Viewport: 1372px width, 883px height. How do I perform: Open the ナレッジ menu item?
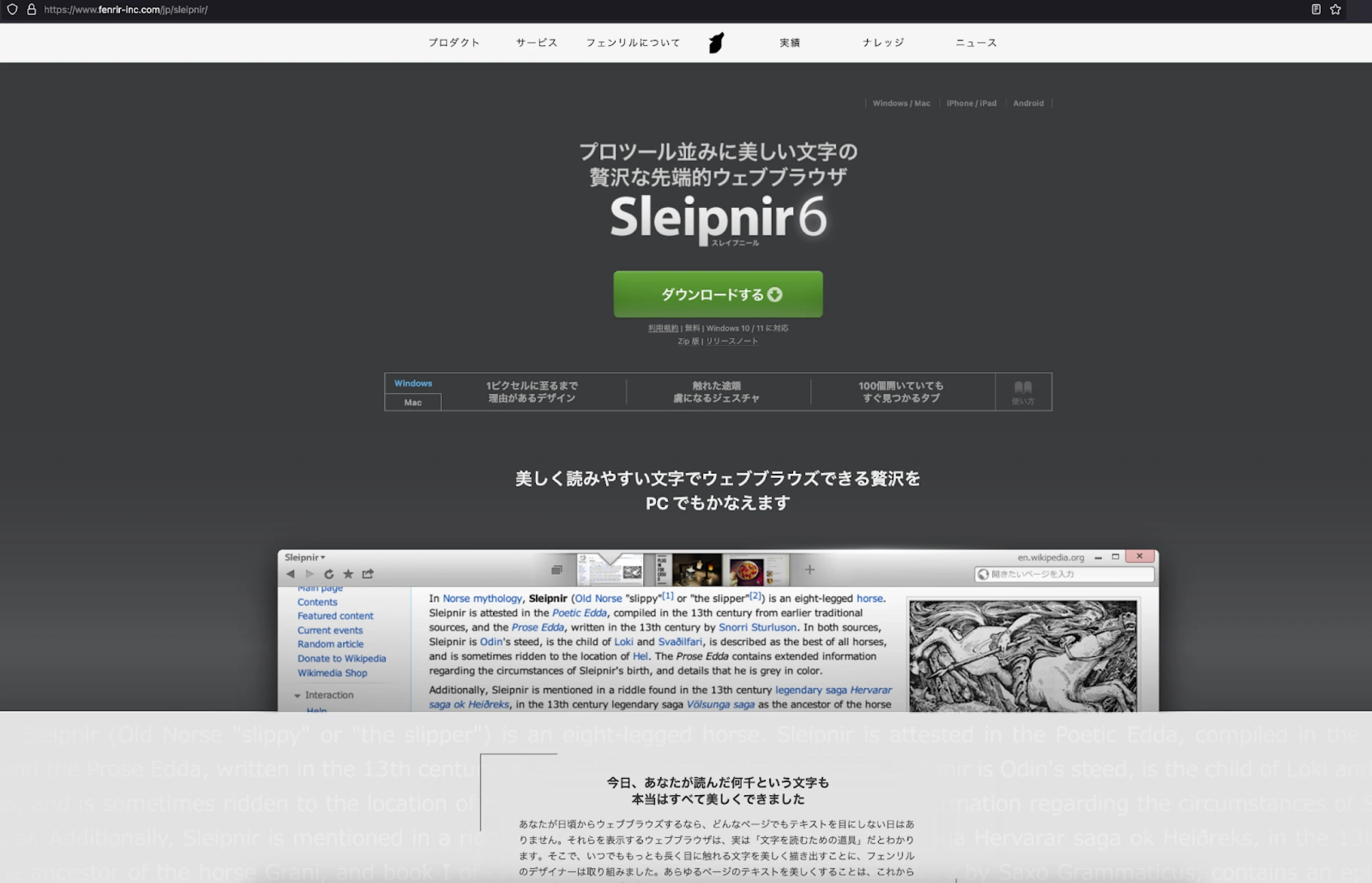coord(884,42)
